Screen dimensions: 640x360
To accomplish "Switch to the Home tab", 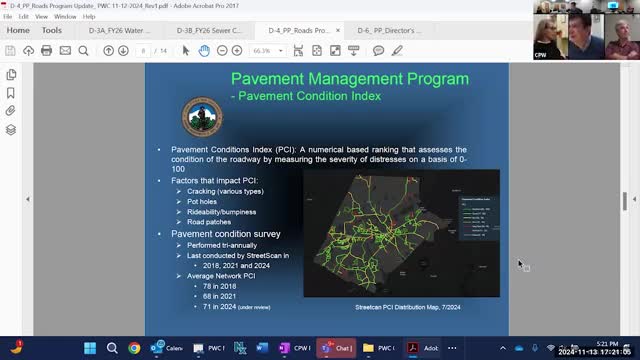I will pos(18,30).
